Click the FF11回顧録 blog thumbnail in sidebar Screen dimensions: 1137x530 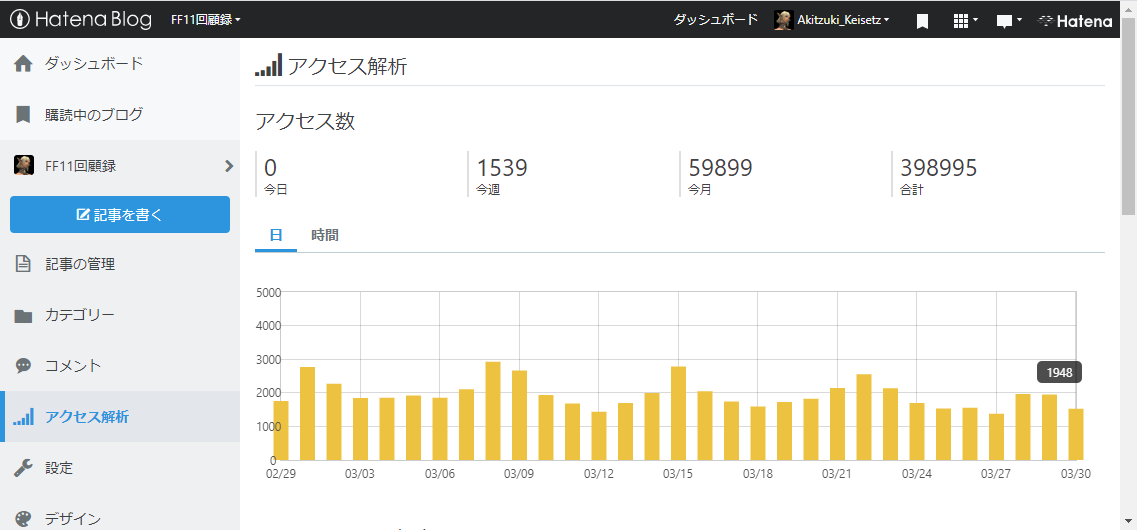click(24, 165)
